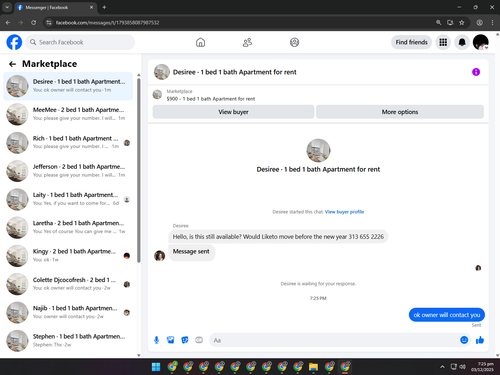Open the Chrome profile icon
Image resolution: width=500 pixels, height=375 pixels.
(479, 23)
